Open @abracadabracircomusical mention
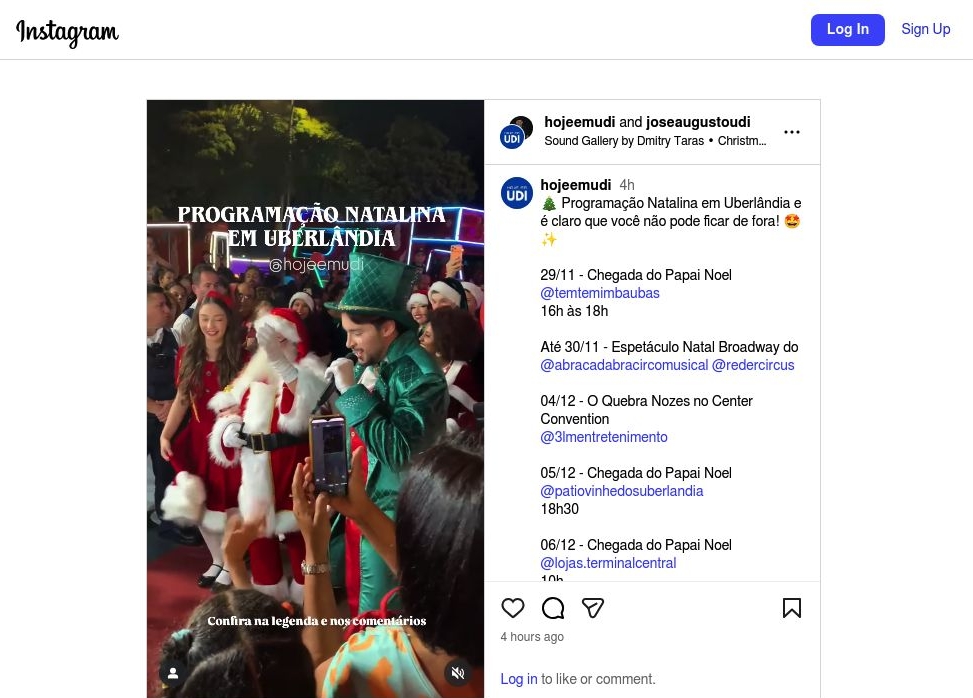973x698 pixels. pos(624,365)
